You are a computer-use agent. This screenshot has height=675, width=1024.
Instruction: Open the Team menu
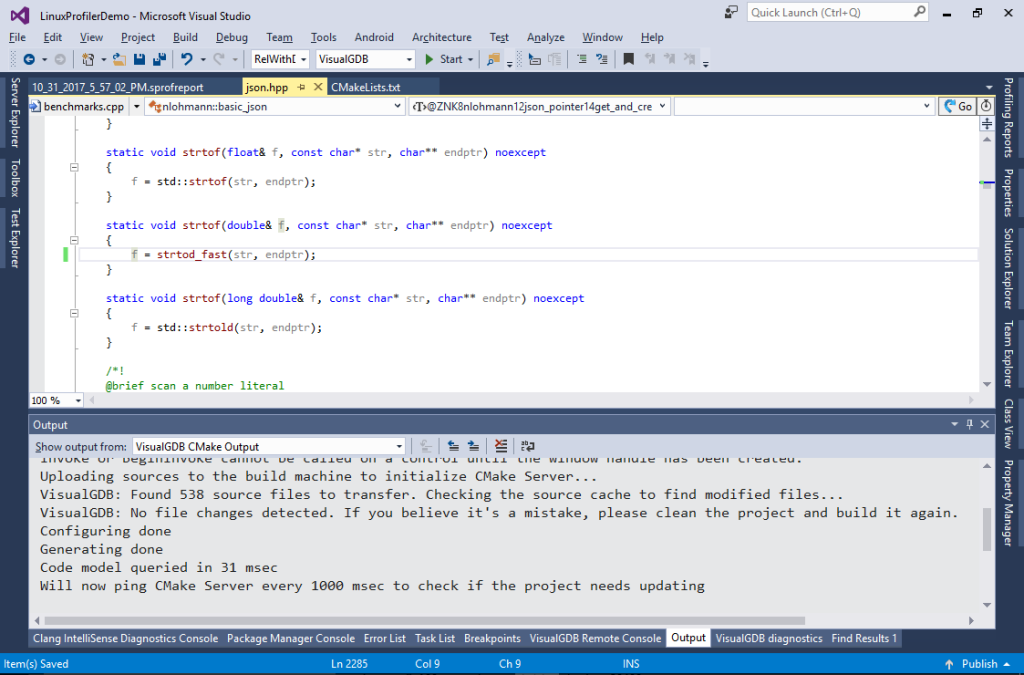(279, 37)
